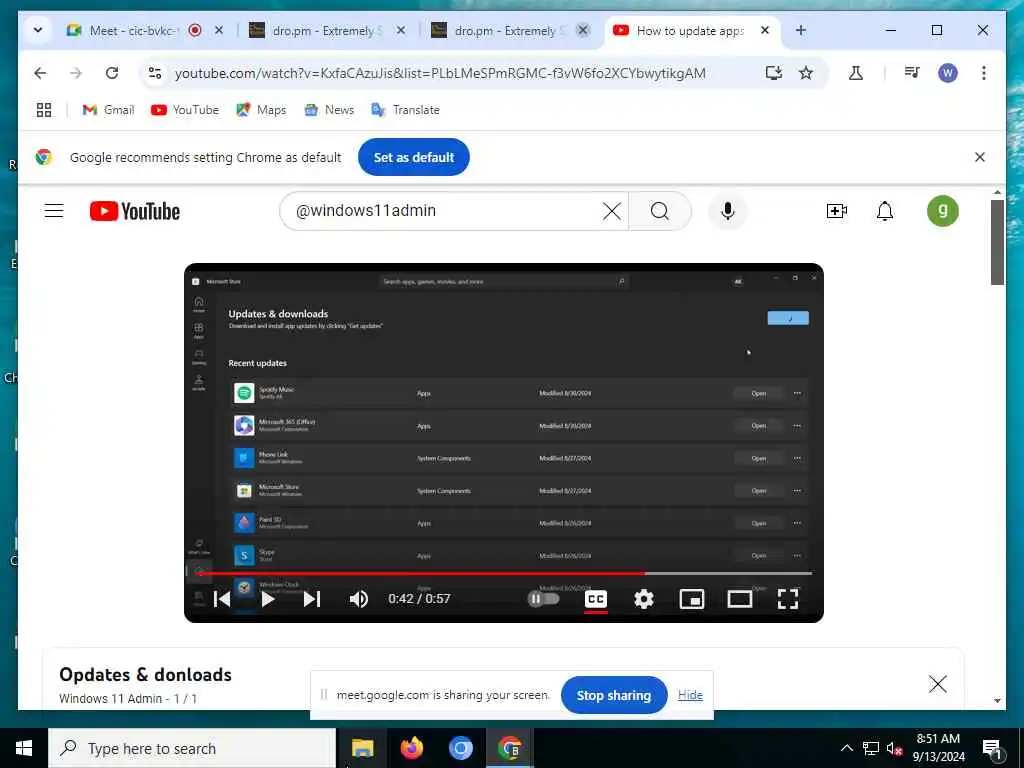Go back to previous page
1024x768 pixels.
pos(40,73)
